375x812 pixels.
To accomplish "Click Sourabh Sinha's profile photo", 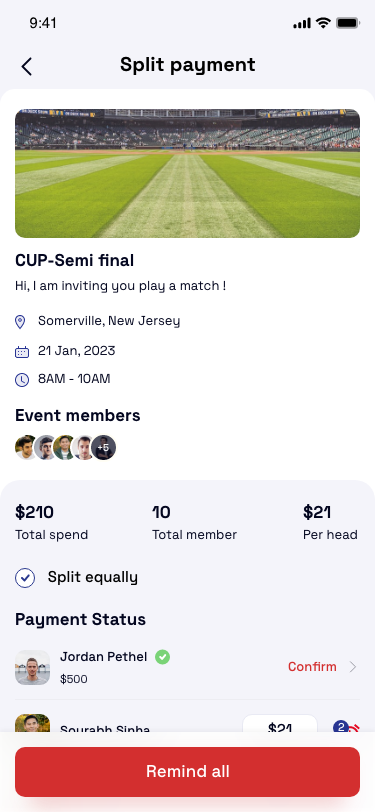I will tap(33, 723).
